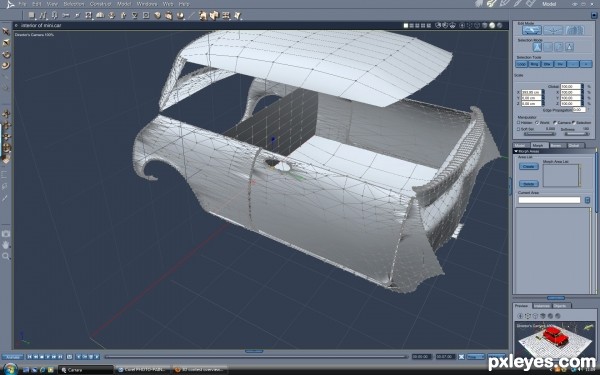Click the Loop selection tool button
Screen dimensions: 600x375
tap(522, 64)
